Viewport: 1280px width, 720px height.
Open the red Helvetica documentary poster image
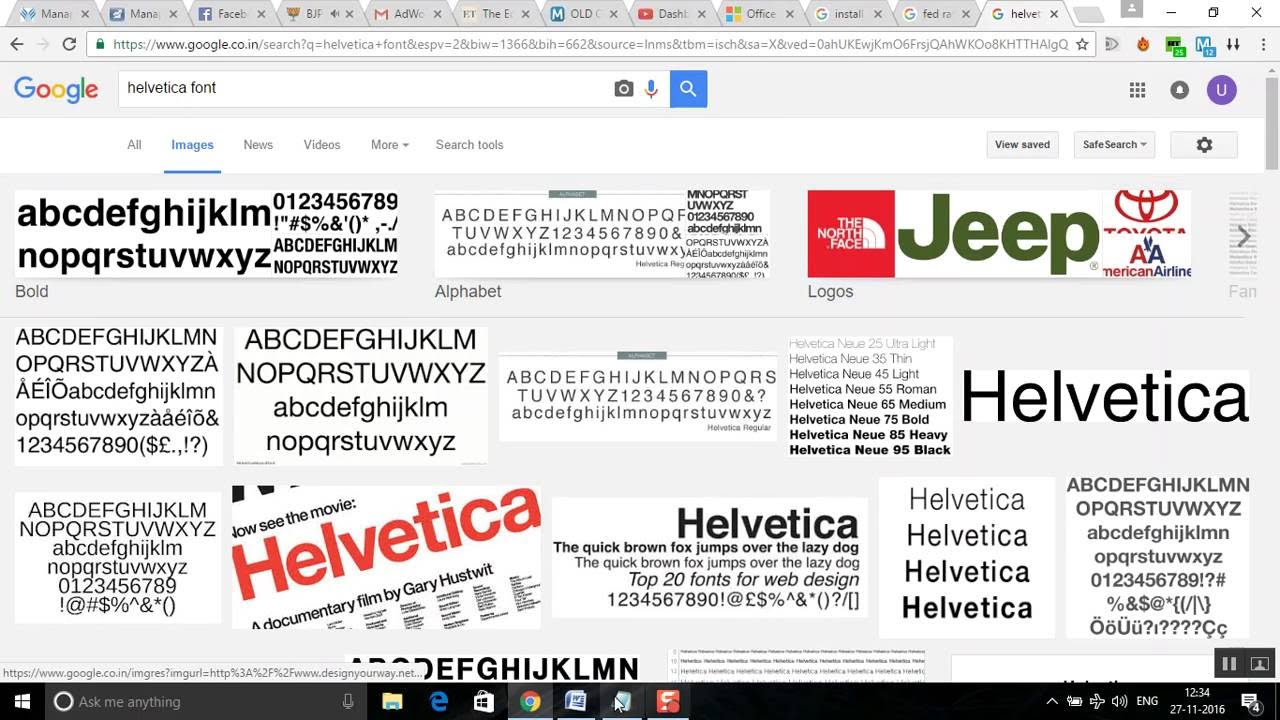pyautogui.click(x=386, y=557)
